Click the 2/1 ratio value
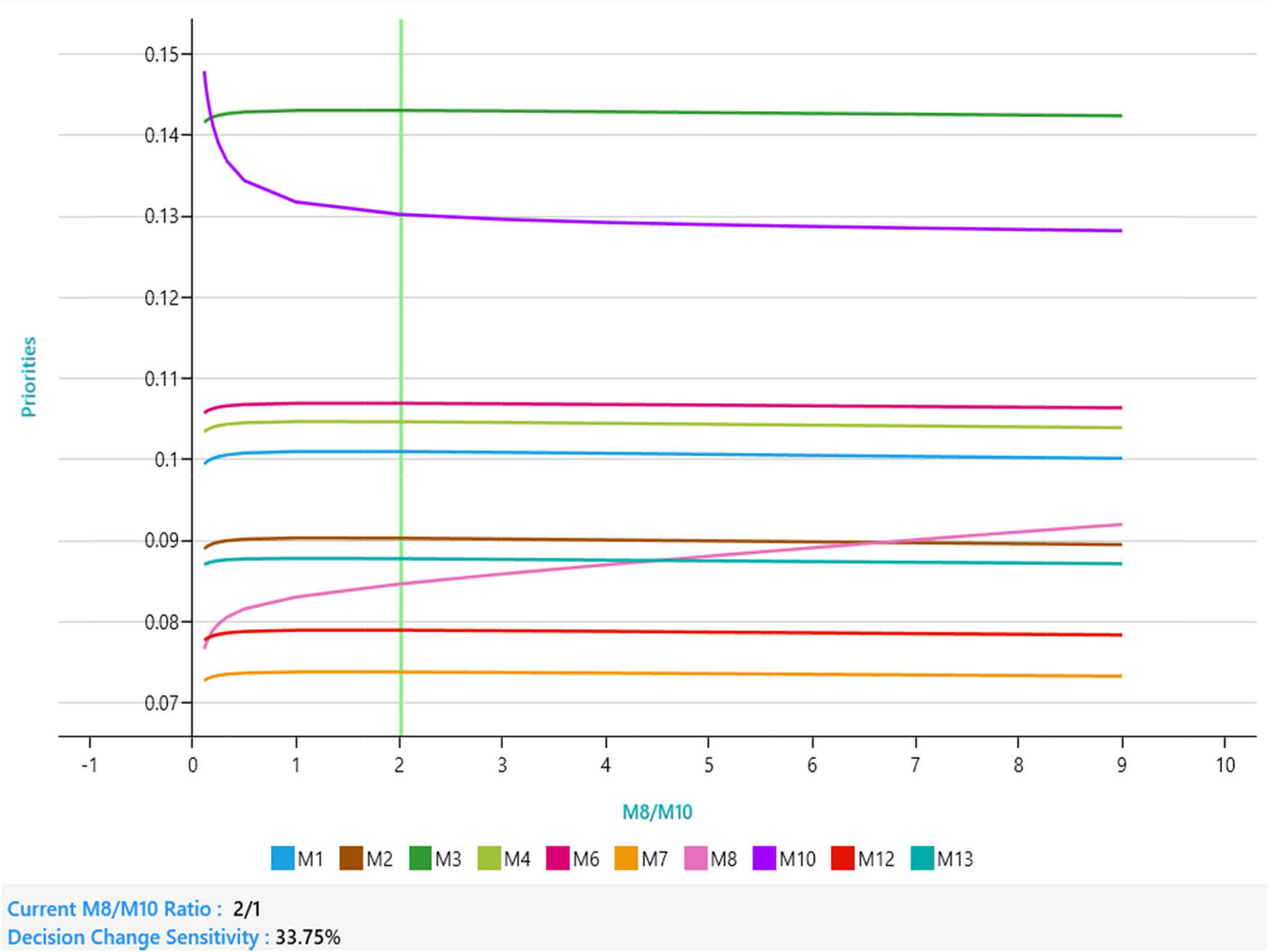The image size is (1269, 952). coord(247,908)
